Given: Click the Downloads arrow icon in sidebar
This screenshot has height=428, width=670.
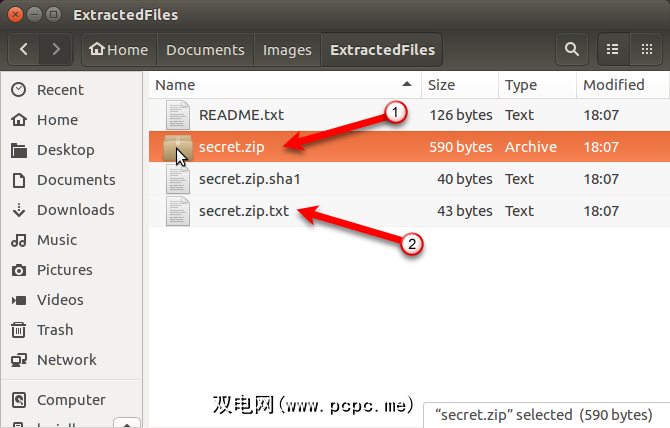Looking at the screenshot, I should [18, 210].
